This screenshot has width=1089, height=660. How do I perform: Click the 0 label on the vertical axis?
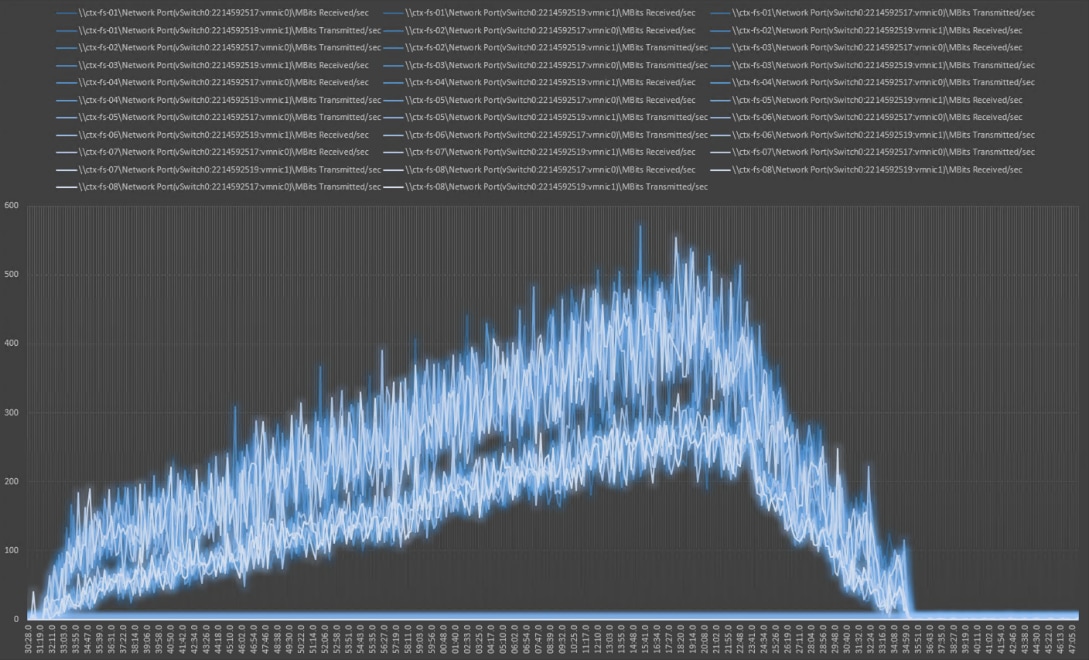click(x=16, y=619)
